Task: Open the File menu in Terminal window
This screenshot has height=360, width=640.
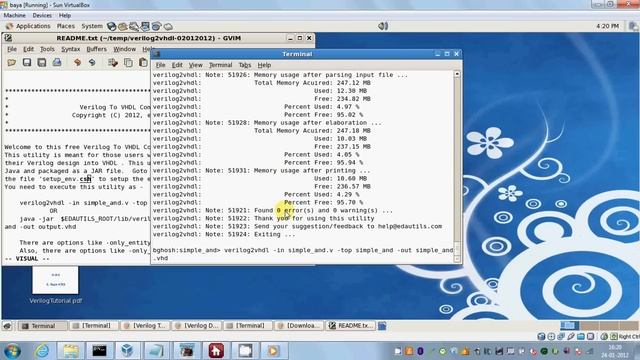Action: click(x=160, y=65)
